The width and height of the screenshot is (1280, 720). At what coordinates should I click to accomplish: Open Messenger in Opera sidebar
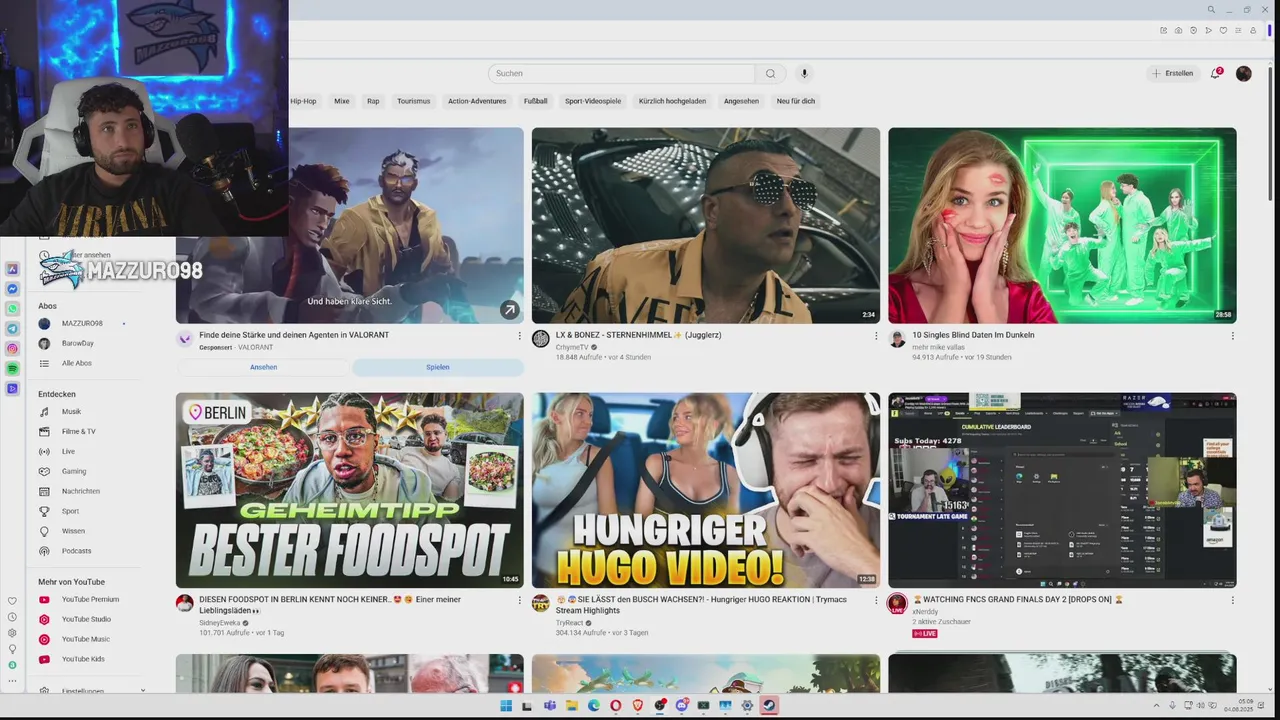point(12,289)
